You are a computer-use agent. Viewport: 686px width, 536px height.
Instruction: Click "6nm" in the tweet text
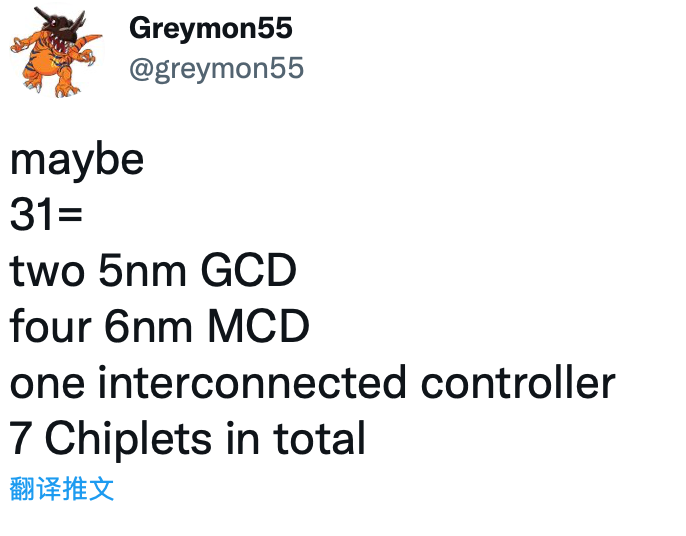tap(149, 326)
